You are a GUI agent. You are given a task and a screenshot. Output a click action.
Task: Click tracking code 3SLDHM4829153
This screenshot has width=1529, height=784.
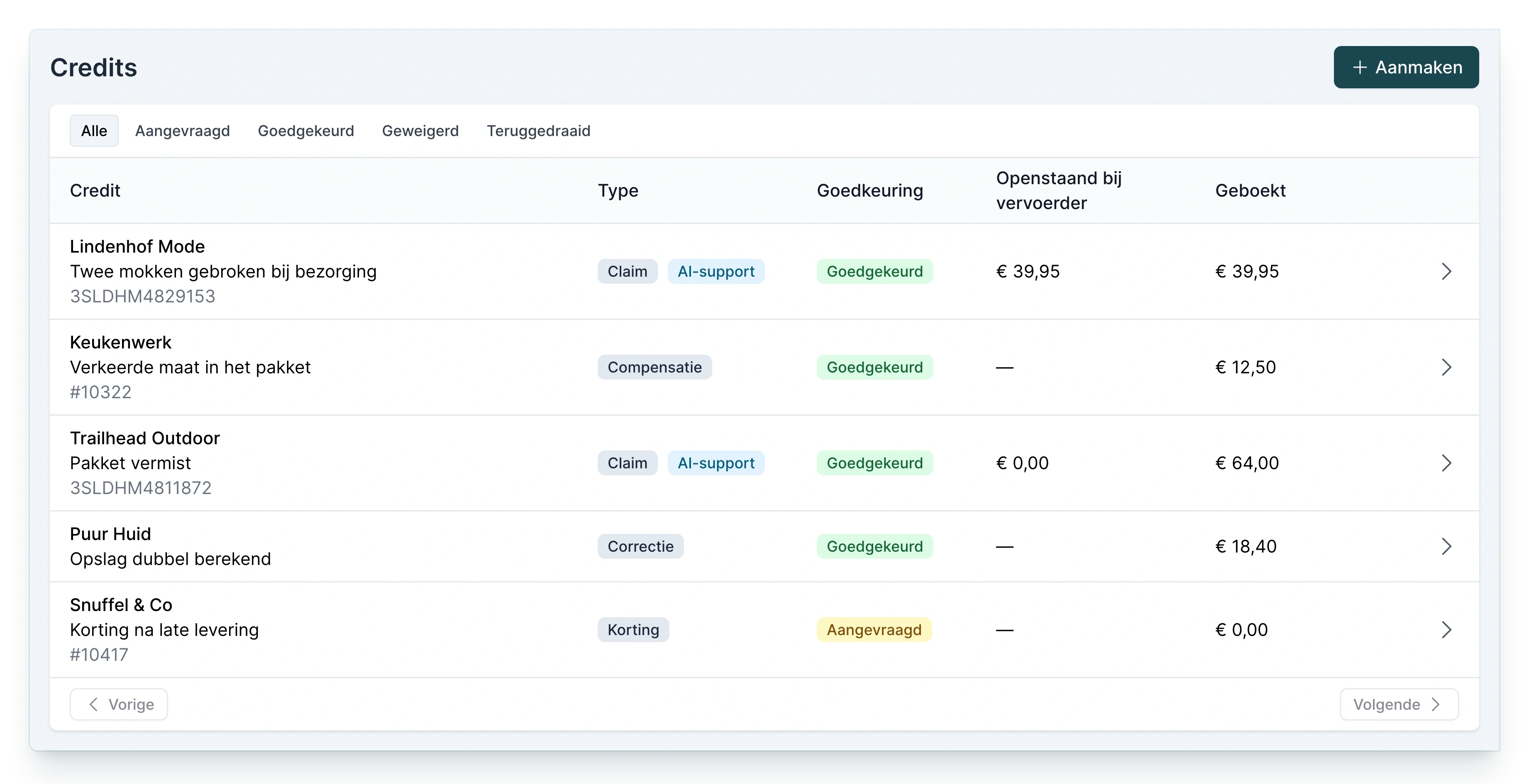coord(142,297)
